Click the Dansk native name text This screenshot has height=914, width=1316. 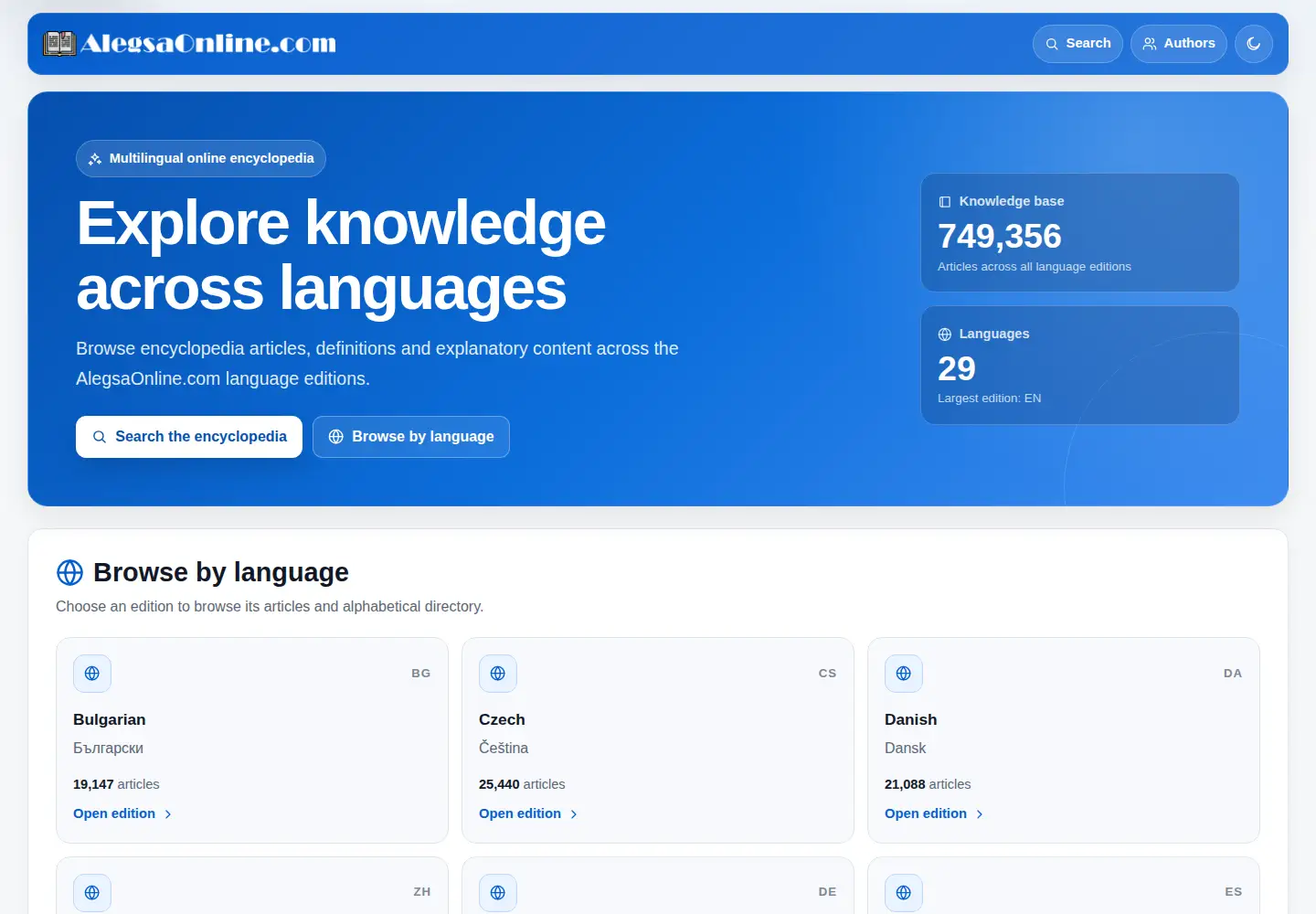pos(905,748)
